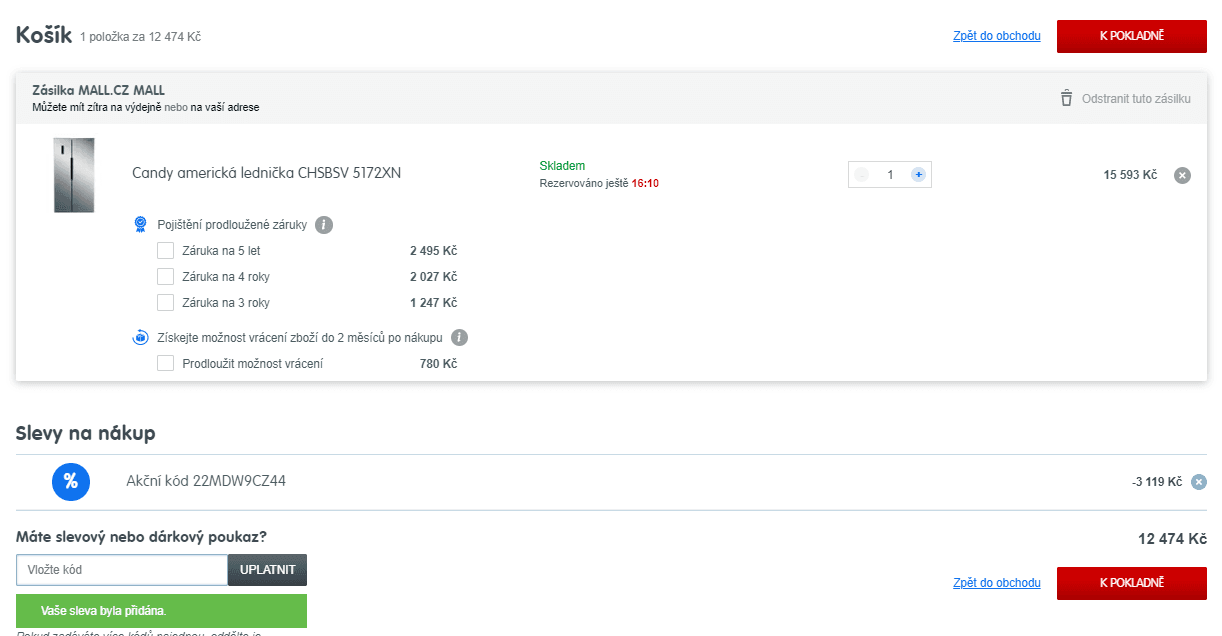Image resolution: width=1222 pixels, height=636 pixels.
Task: Click the 1 247 Kč warranty price
Action: point(433,303)
